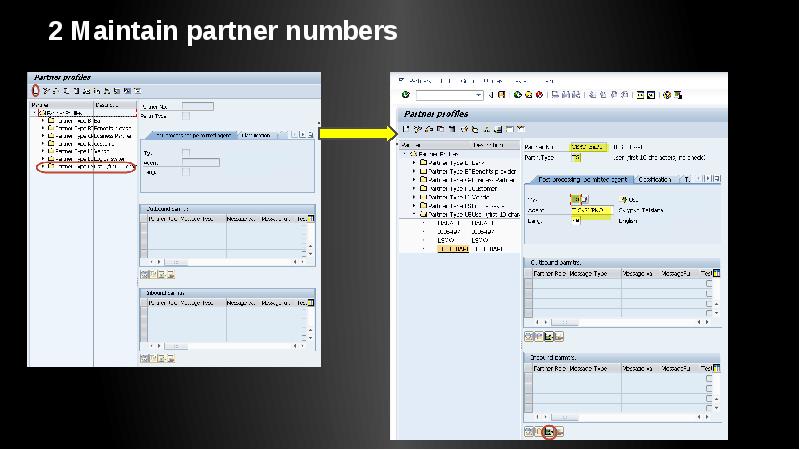
Task: Click the Create new session icon
Action: 640,95
